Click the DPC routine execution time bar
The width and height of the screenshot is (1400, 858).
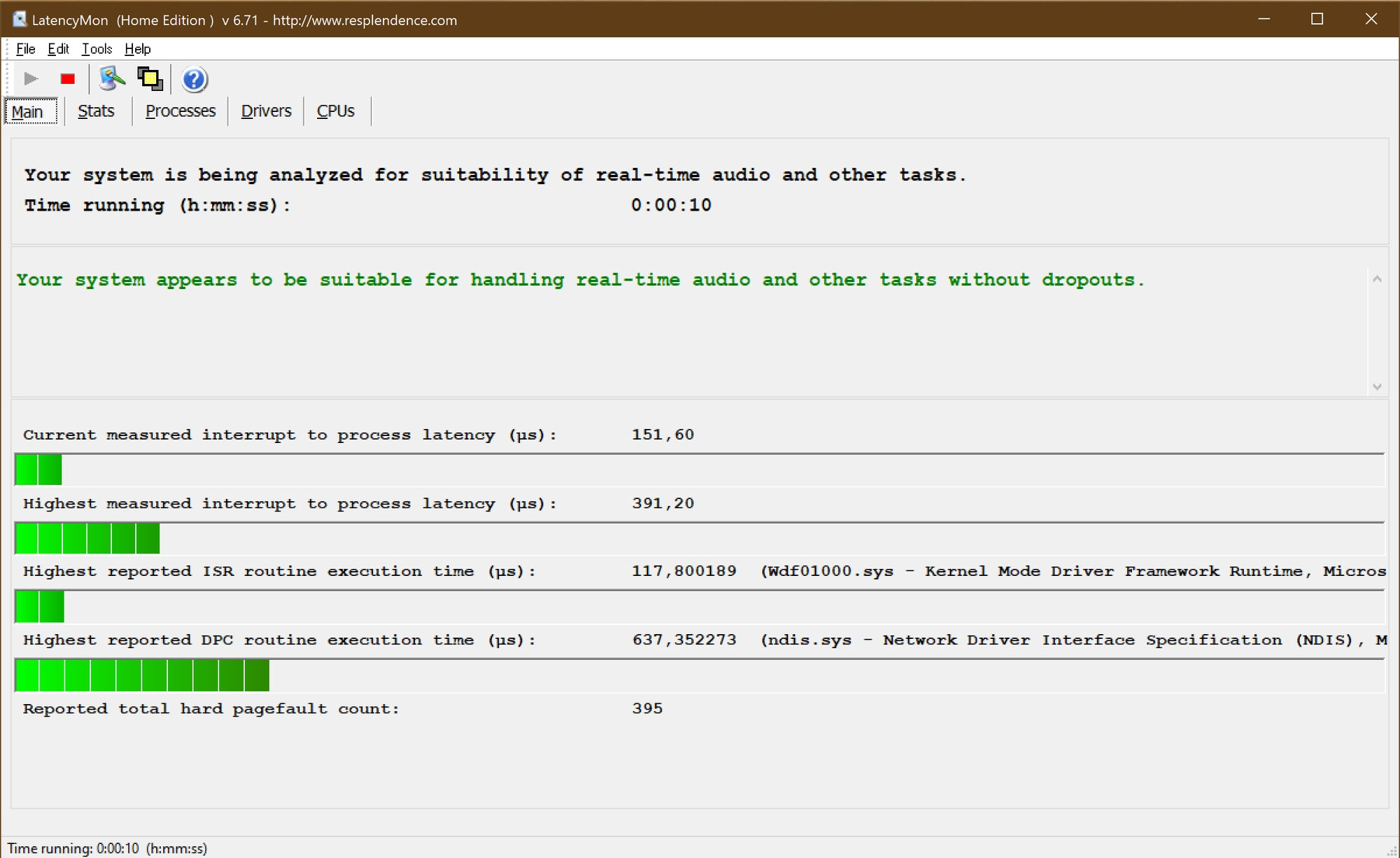tap(699, 675)
